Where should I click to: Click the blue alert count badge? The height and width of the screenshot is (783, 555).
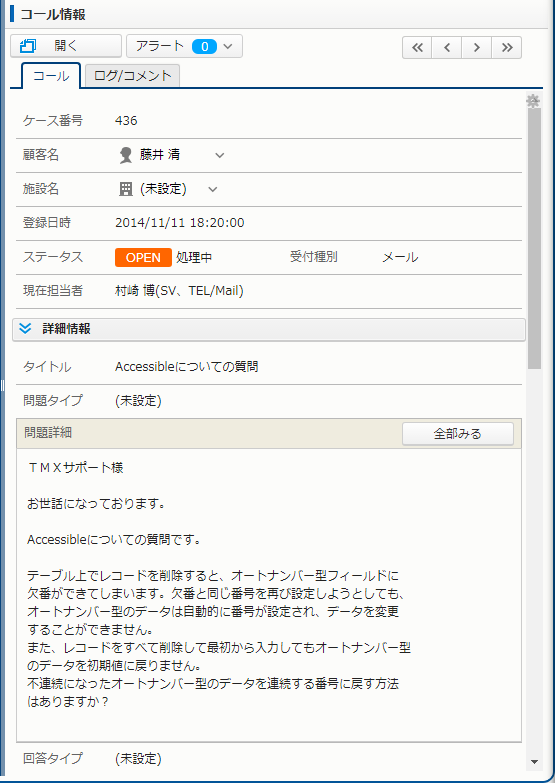(x=204, y=46)
